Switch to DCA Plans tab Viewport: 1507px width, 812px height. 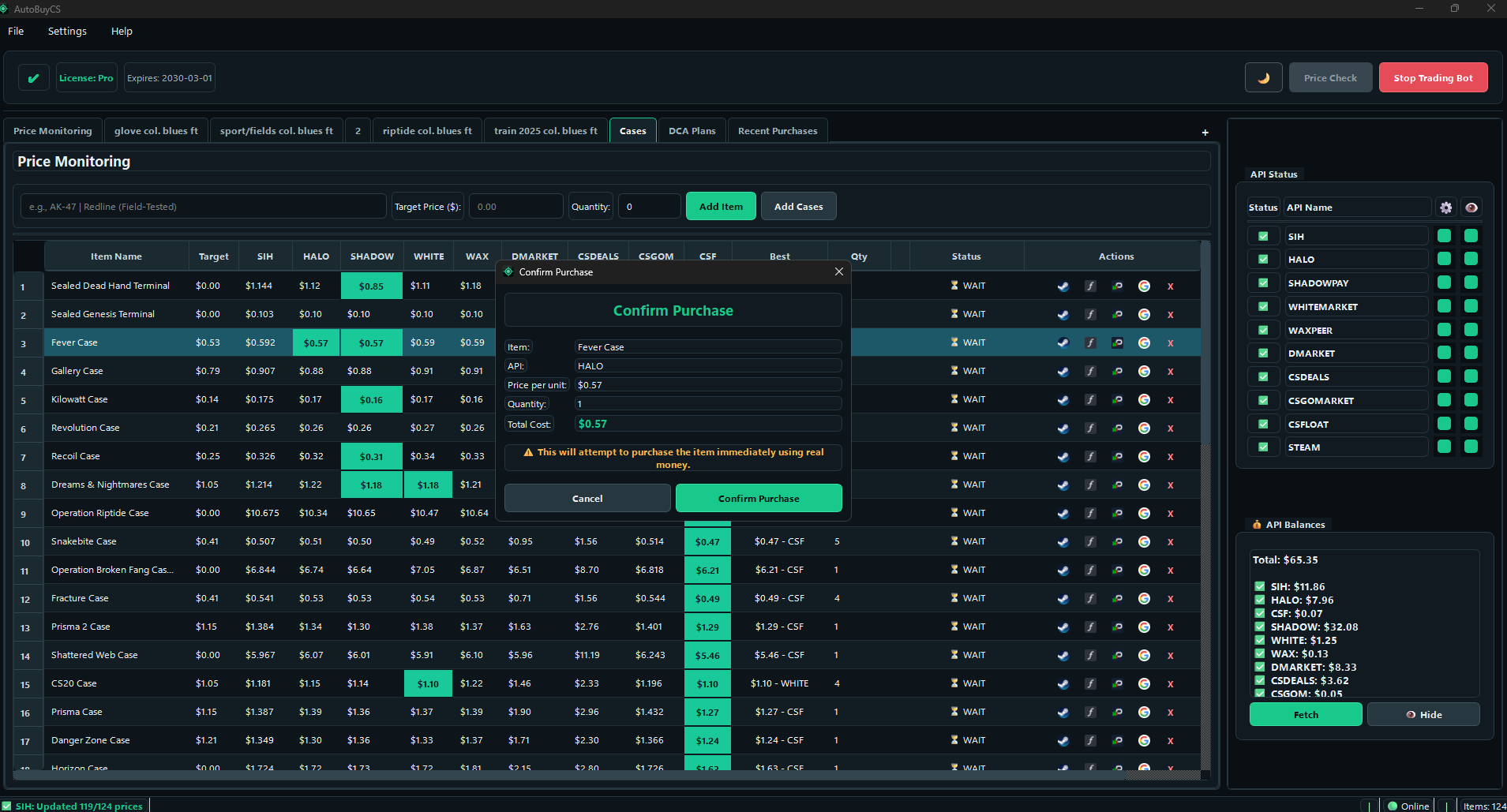click(x=692, y=131)
